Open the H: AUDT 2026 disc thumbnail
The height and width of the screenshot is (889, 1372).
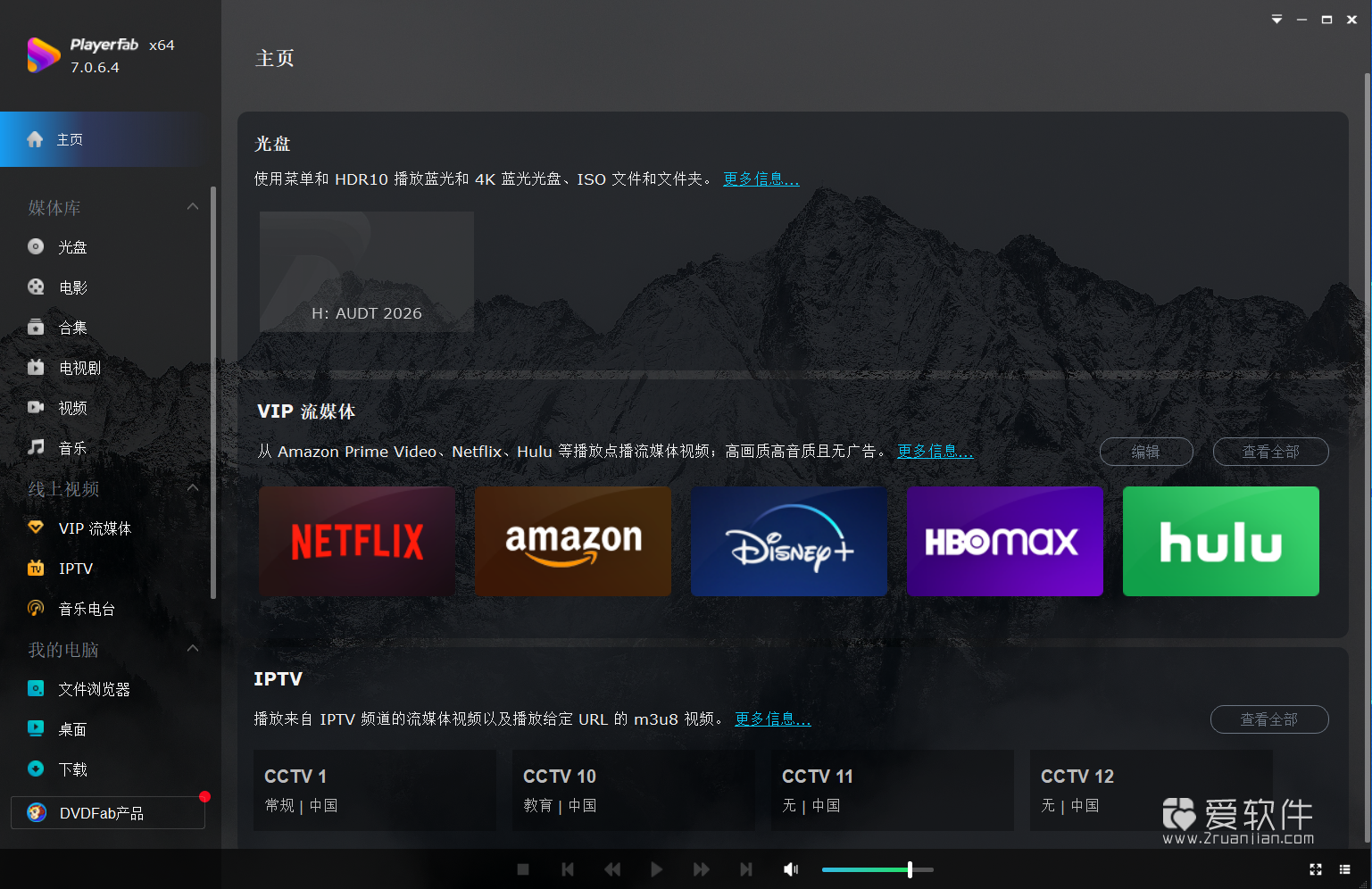tap(367, 272)
